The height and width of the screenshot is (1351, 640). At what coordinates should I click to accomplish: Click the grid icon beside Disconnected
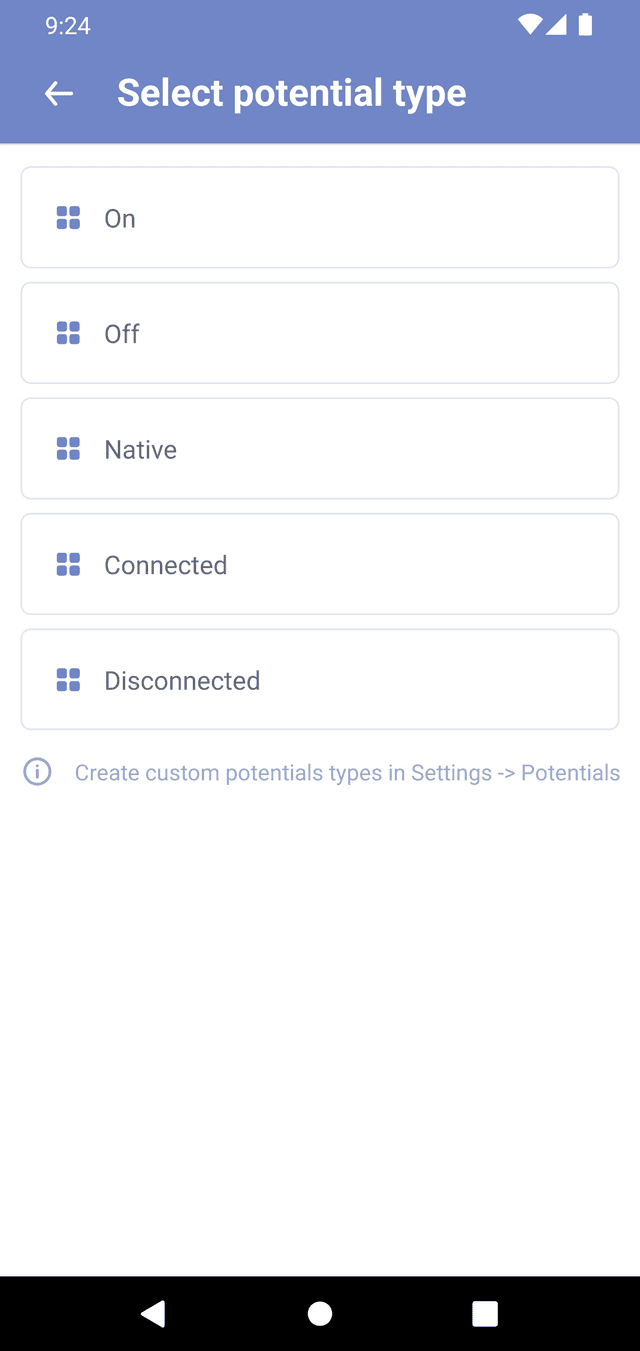[x=68, y=680]
